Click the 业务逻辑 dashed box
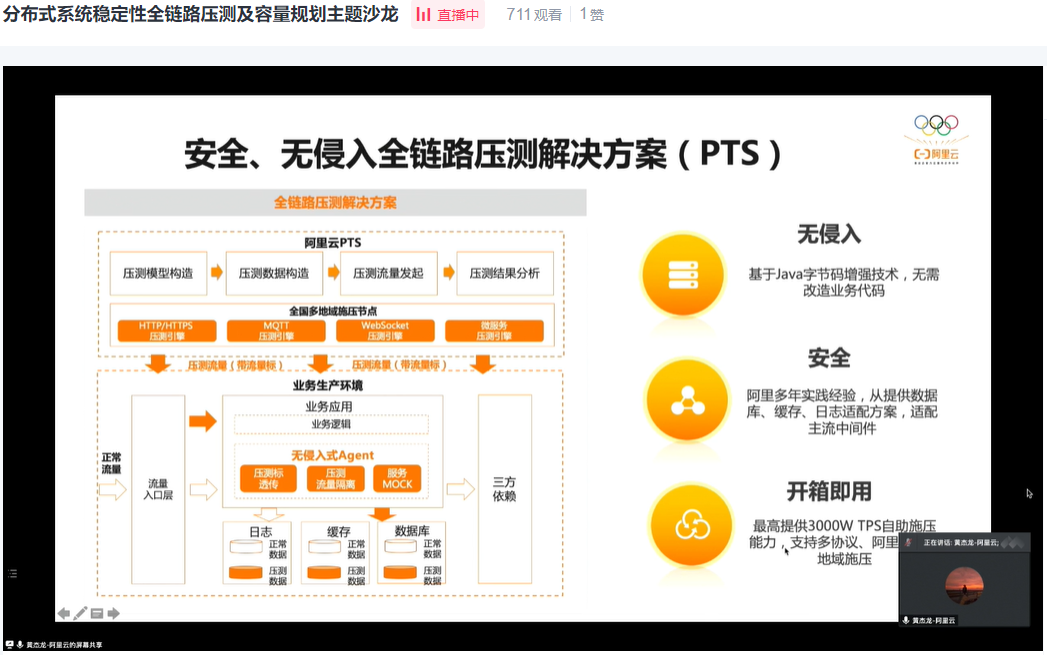 point(331,424)
